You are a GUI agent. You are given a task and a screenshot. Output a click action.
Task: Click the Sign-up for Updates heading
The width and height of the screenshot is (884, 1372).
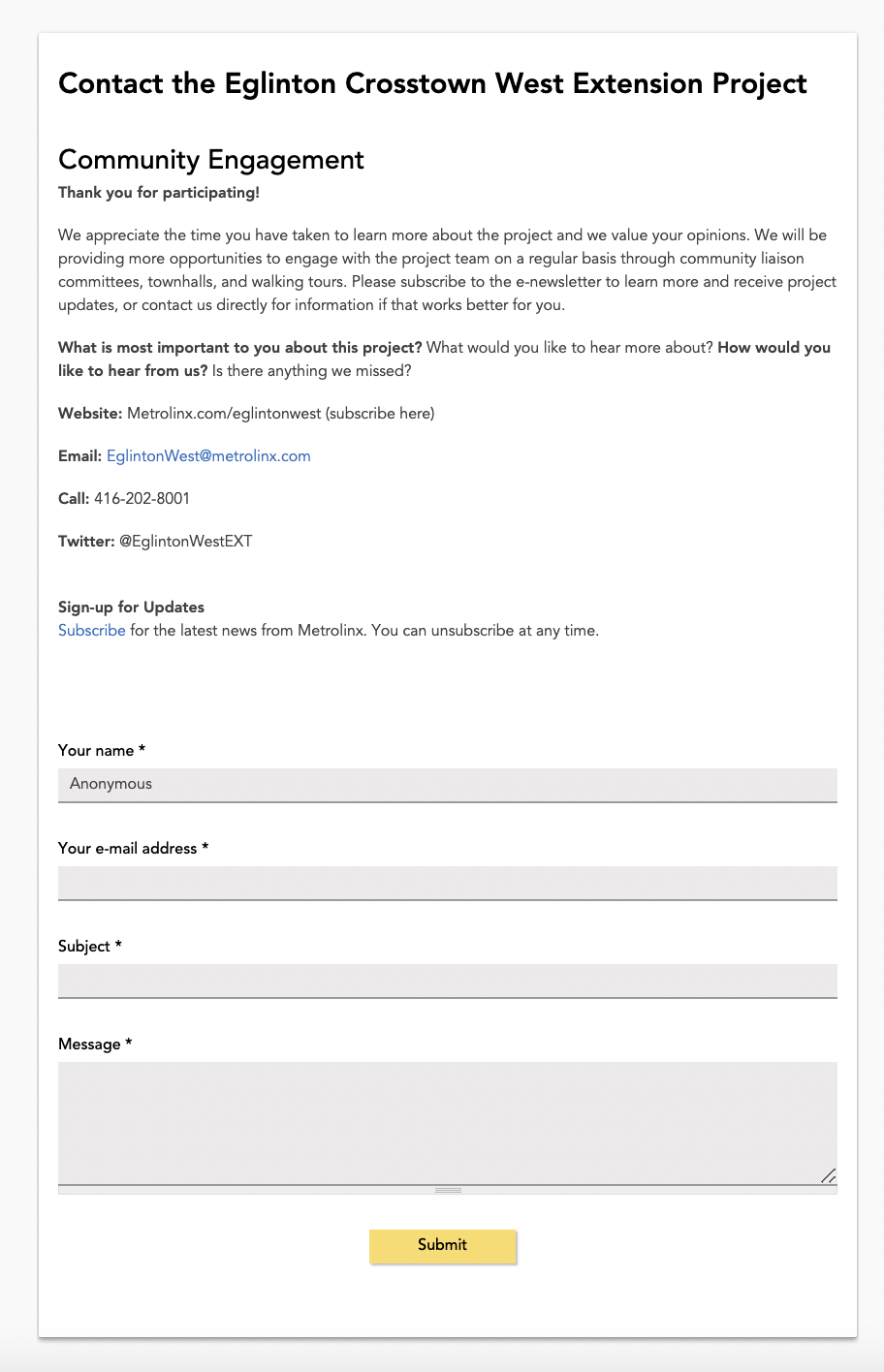click(x=131, y=608)
